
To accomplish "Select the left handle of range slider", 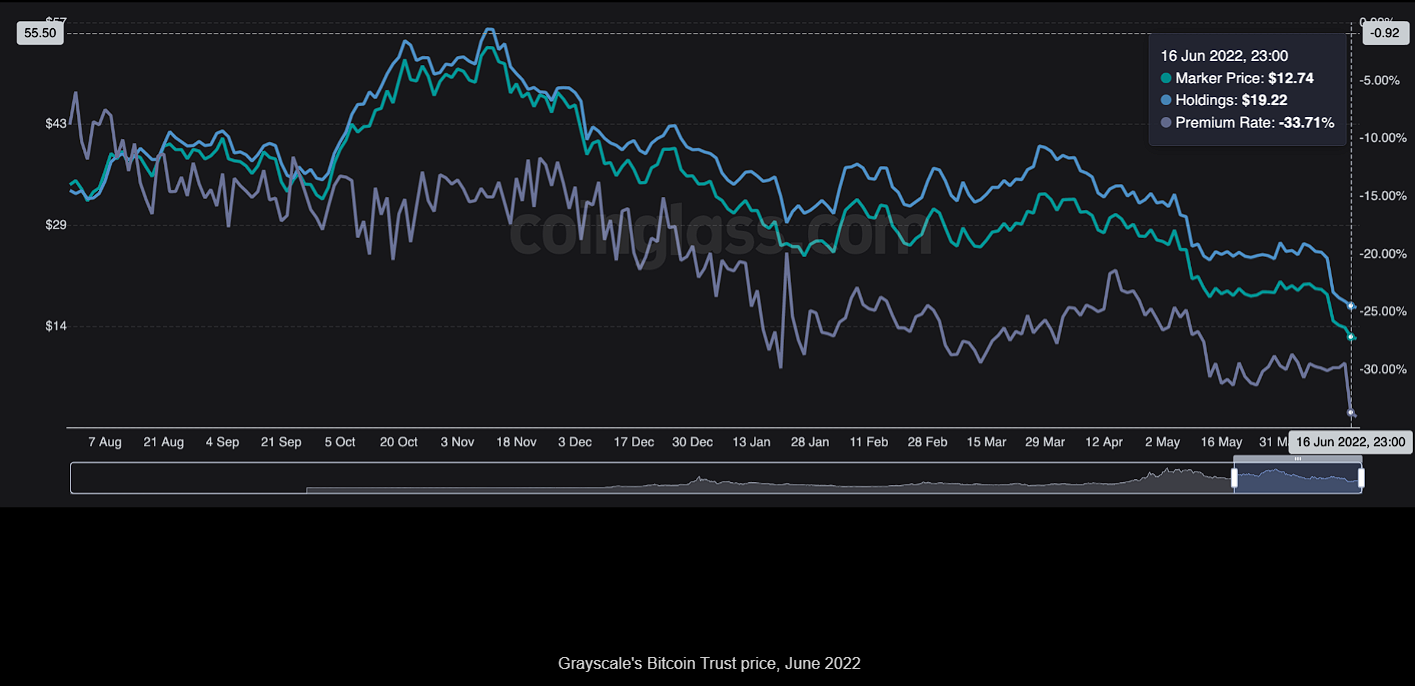I will click(x=1234, y=479).
